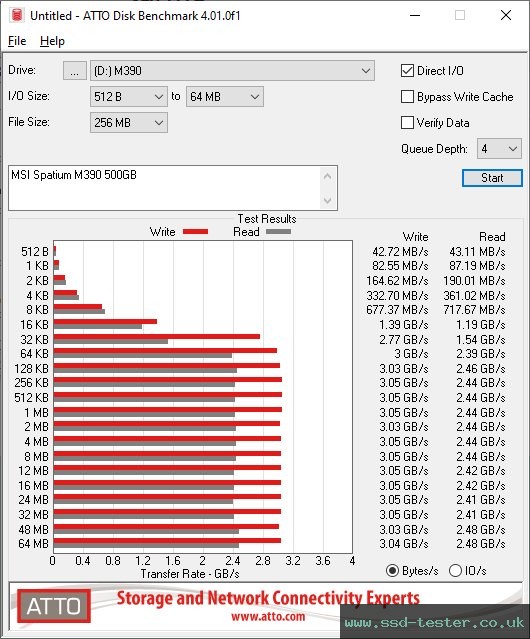Open the I/O Size end 64 MB dropdown
This screenshot has height=639, width=530.
tap(225, 97)
